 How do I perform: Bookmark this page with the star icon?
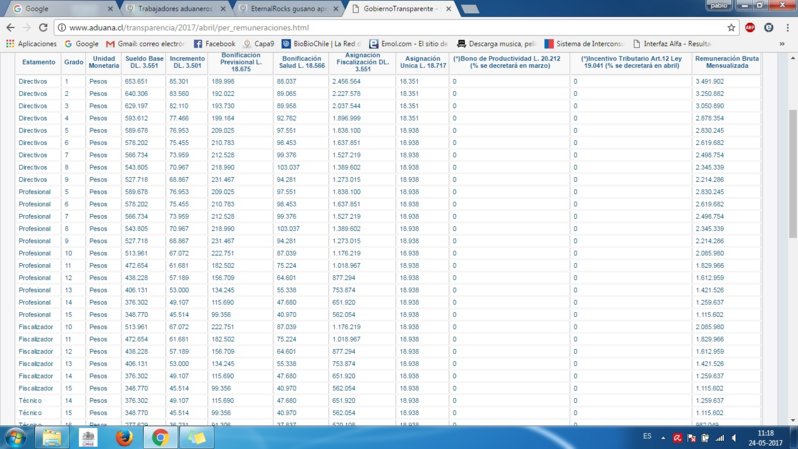731,27
